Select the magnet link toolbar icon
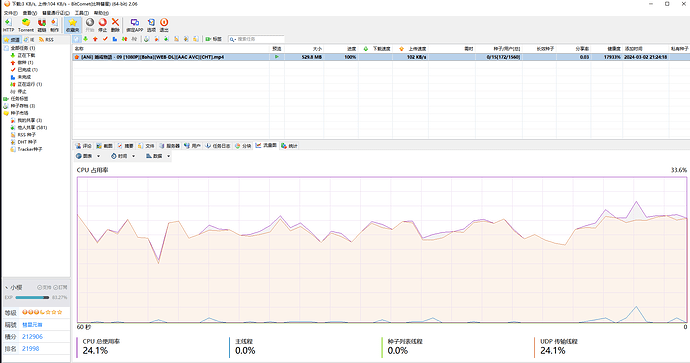Image resolution: width=690 pixels, height=363 pixels. [42, 25]
